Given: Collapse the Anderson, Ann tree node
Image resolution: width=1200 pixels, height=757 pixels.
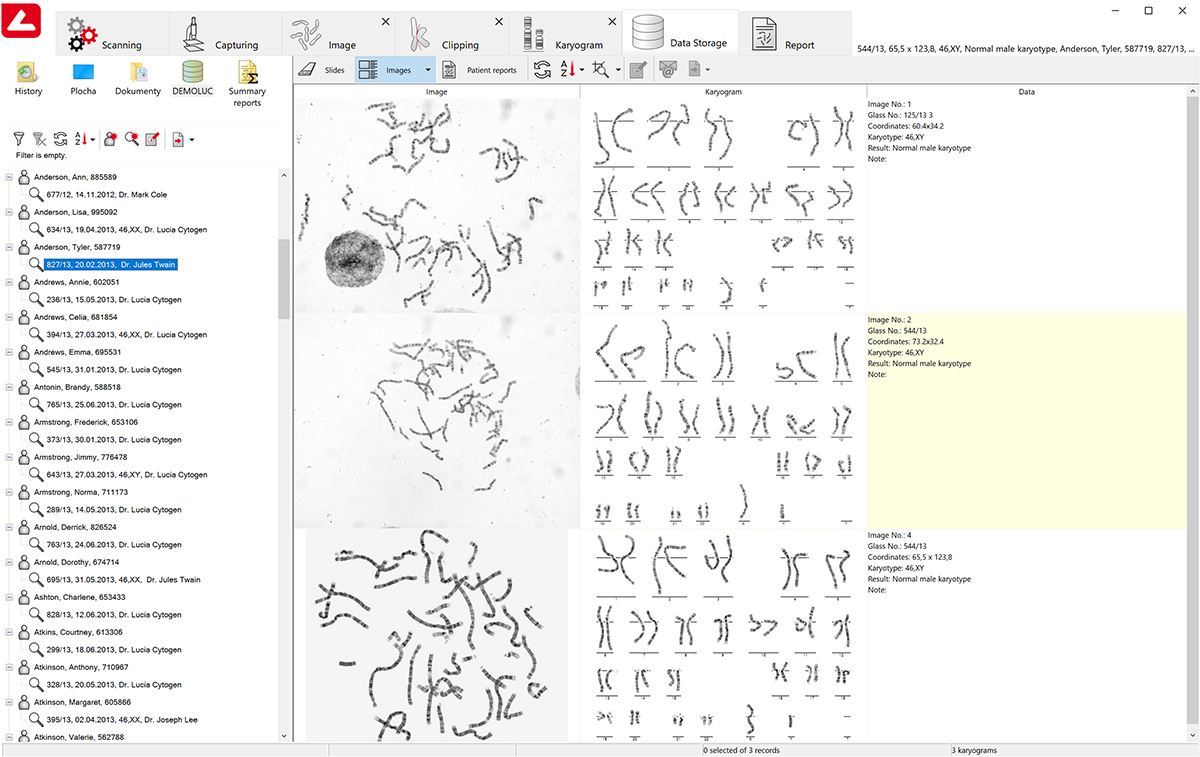Looking at the screenshot, I should coord(10,177).
